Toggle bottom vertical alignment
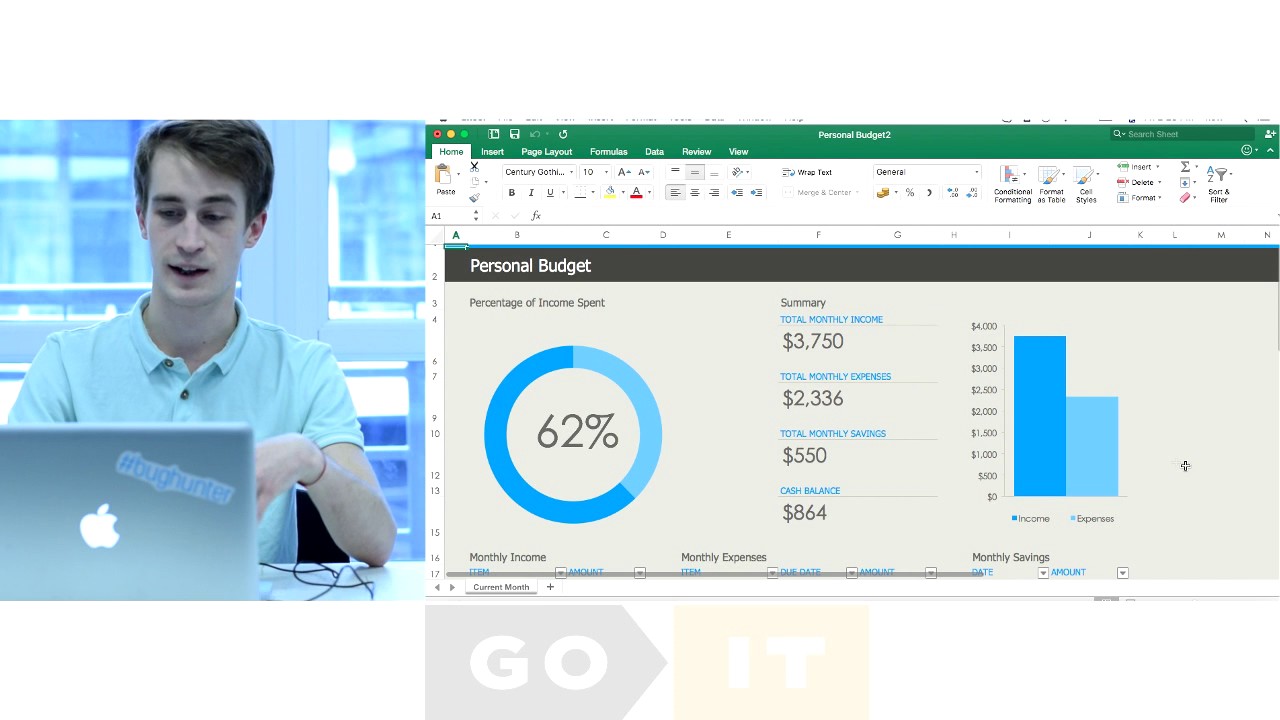The height and width of the screenshot is (720, 1280). pyautogui.click(x=713, y=172)
